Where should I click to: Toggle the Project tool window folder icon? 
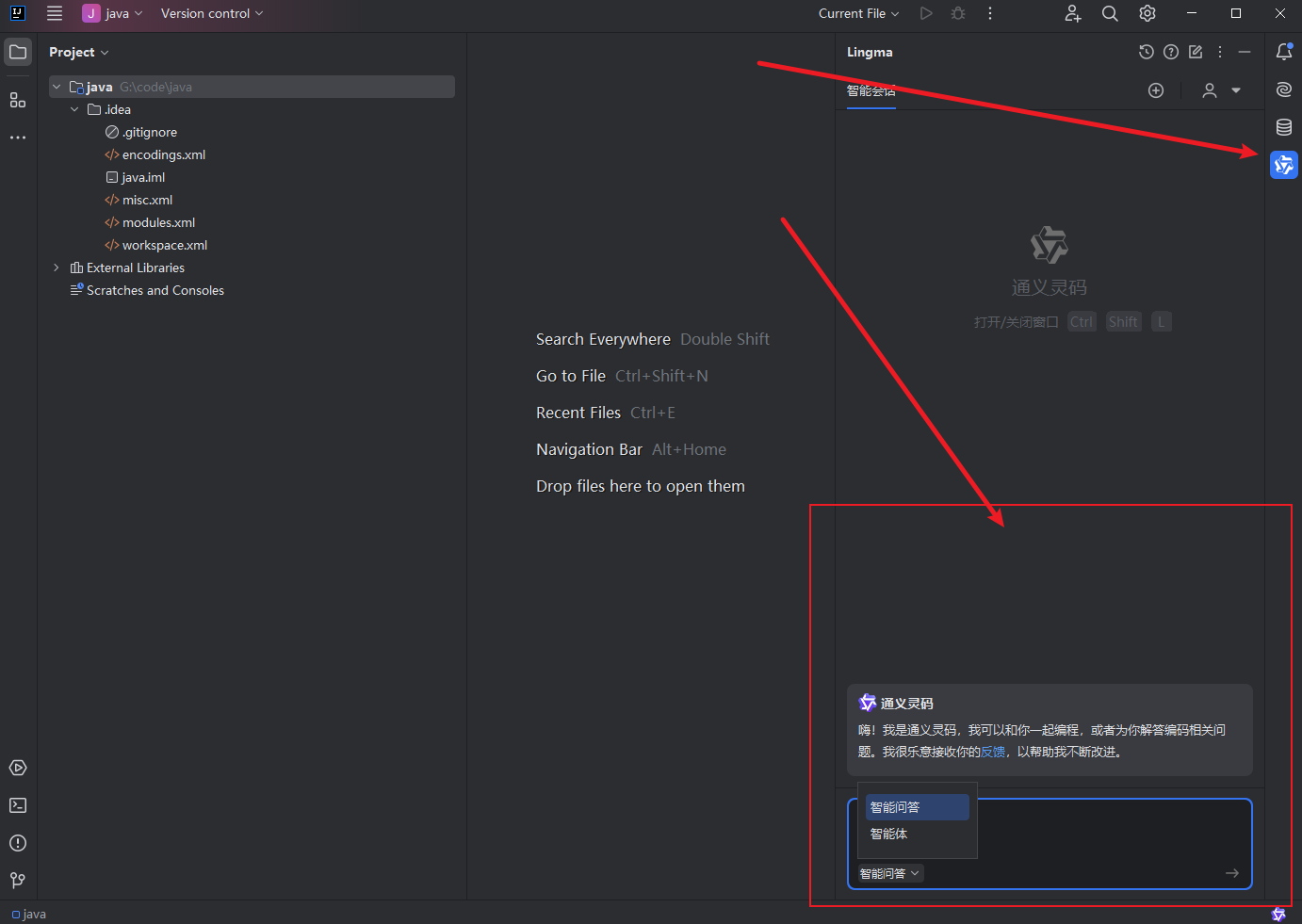pyautogui.click(x=18, y=52)
